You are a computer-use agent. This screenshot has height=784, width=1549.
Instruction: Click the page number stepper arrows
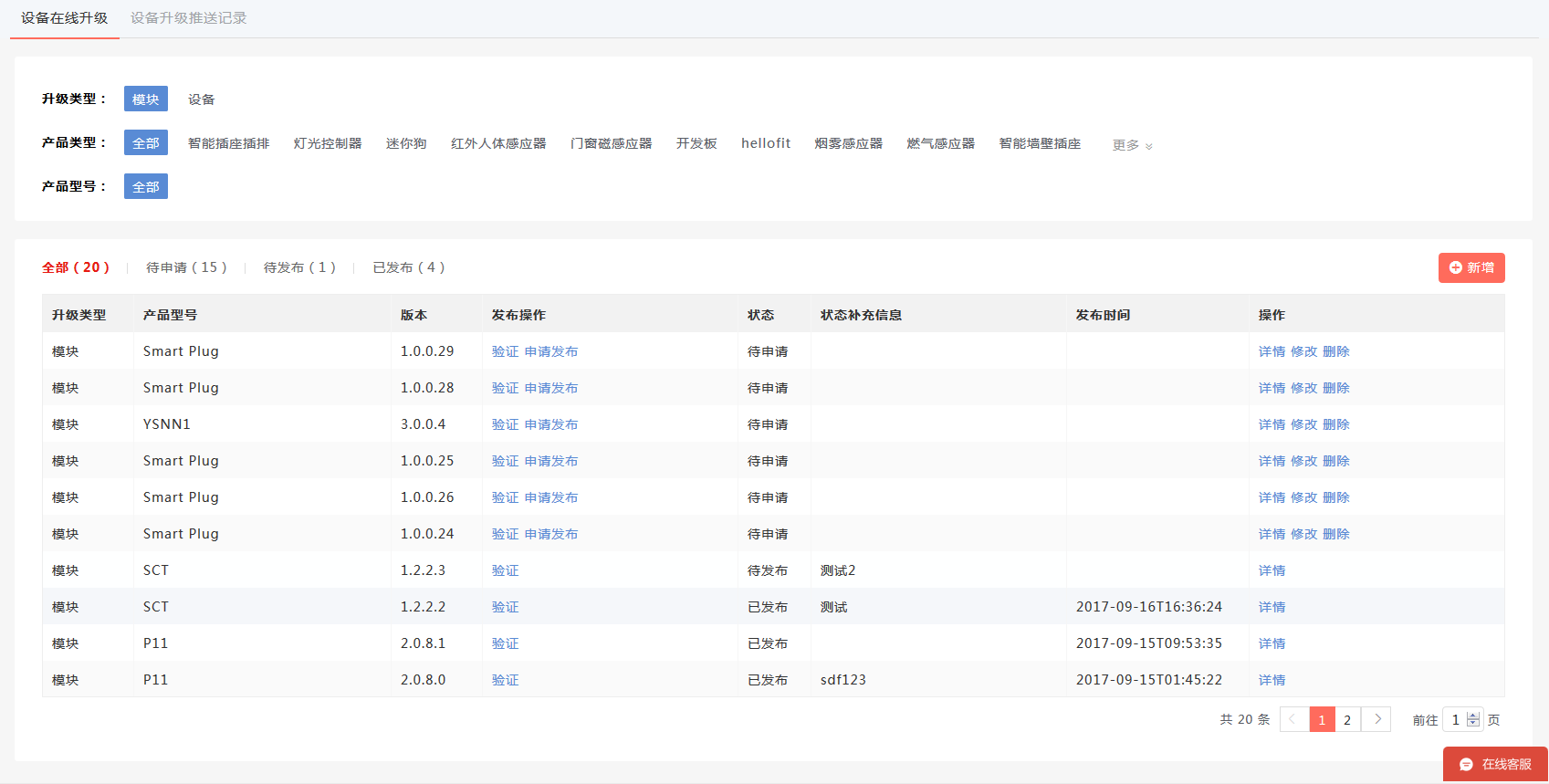pyautogui.click(x=1473, y=719)
